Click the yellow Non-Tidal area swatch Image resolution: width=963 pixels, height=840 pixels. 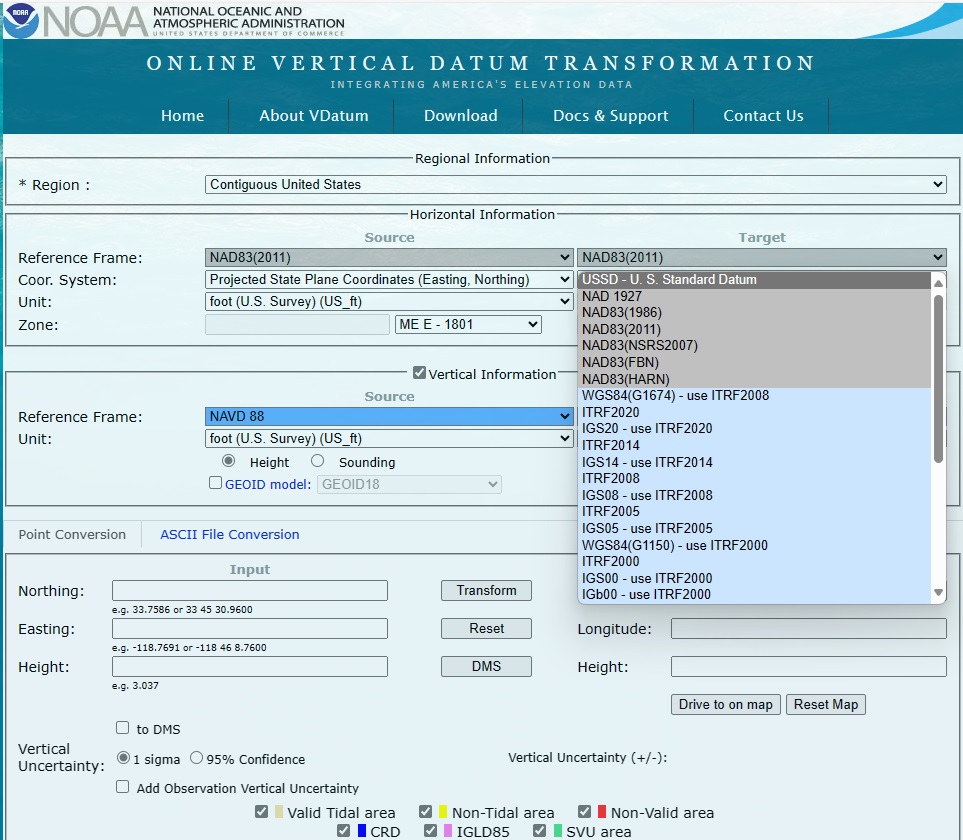click(x=442, y=812)
